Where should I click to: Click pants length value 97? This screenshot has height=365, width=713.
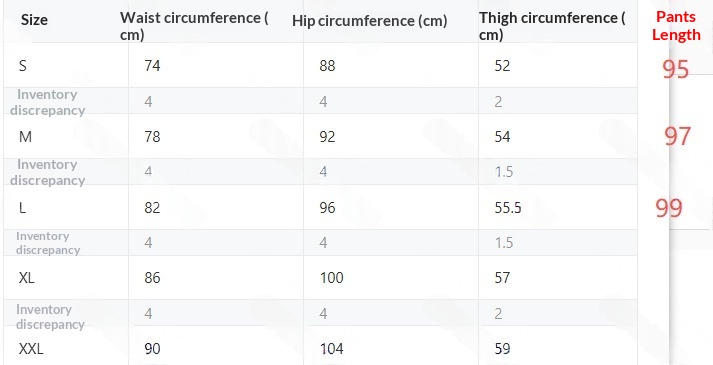coord(678,136)
